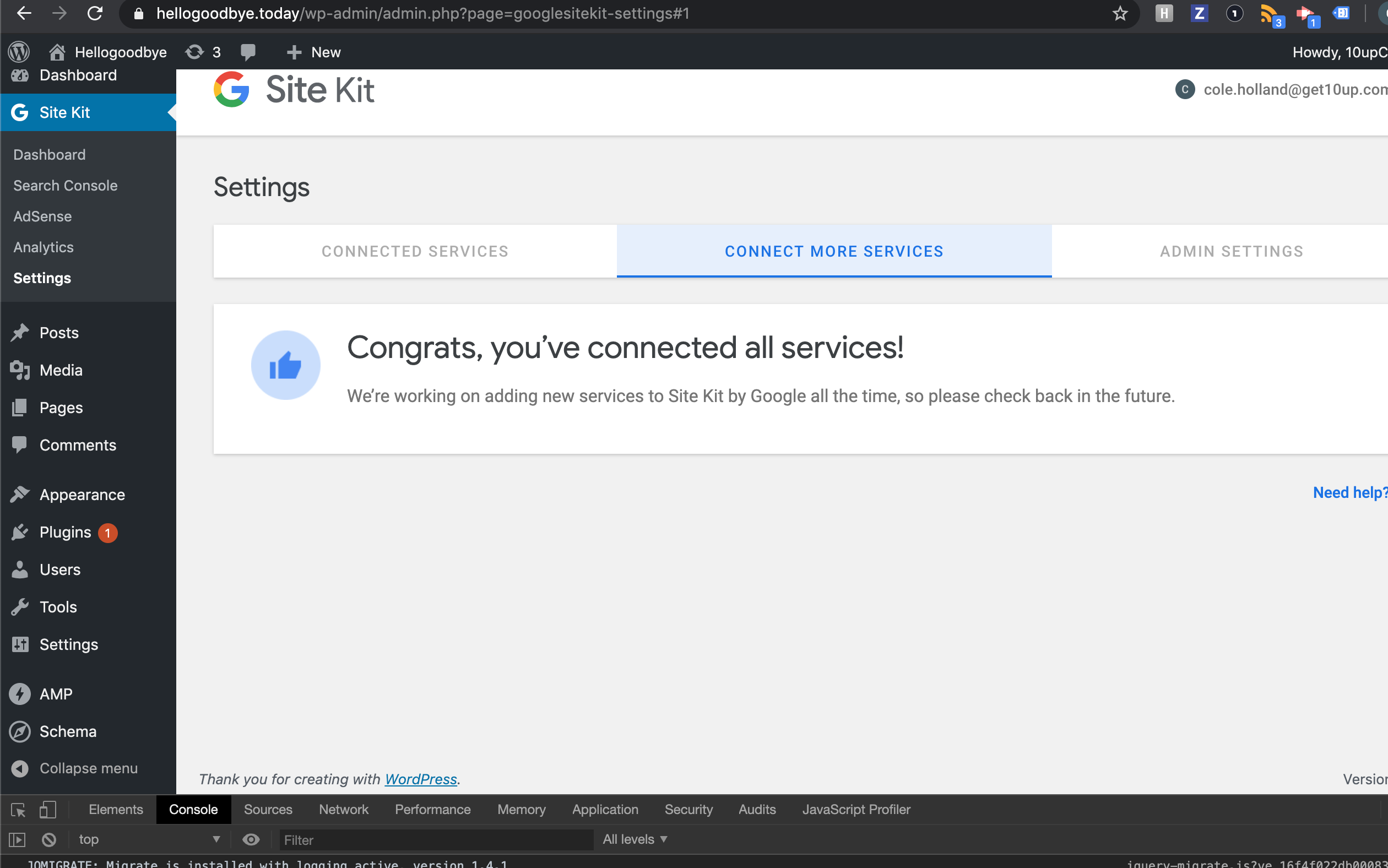
Task: Open the Network panel in DevTools
Action: (x=343, y=810)
